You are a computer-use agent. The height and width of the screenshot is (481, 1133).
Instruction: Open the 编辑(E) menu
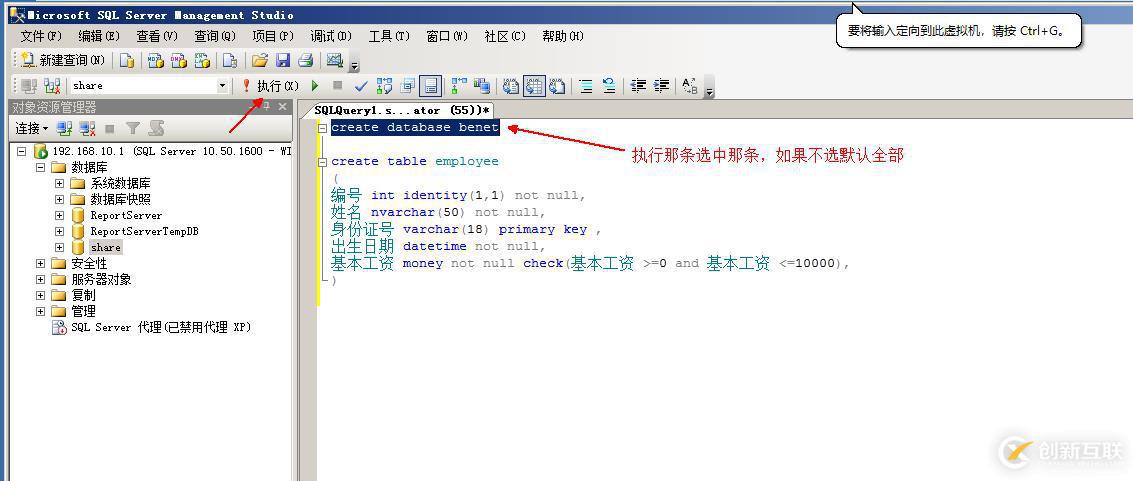pos(99,36)
